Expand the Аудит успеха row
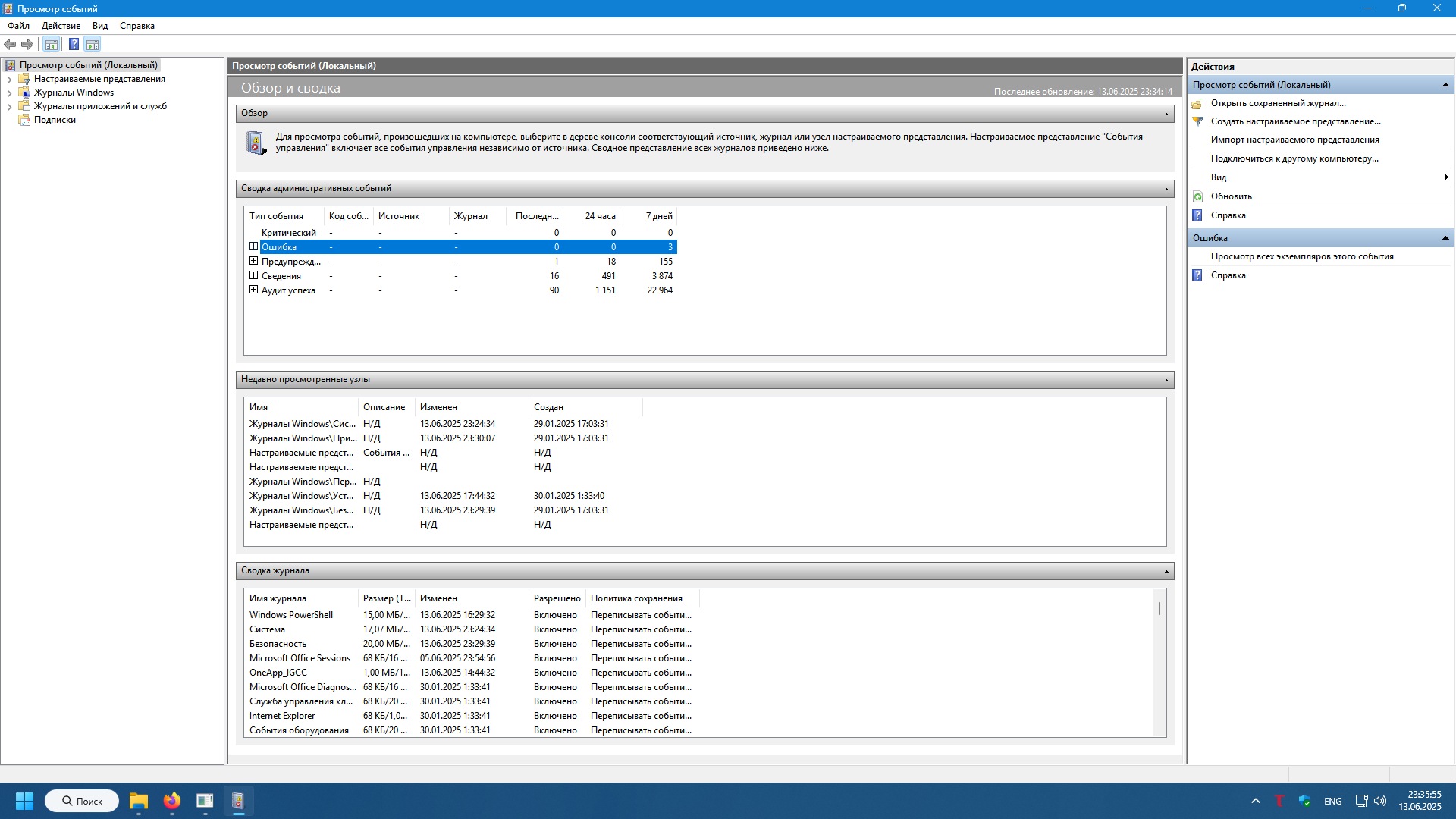1456x819 pixels. point(254,290)
